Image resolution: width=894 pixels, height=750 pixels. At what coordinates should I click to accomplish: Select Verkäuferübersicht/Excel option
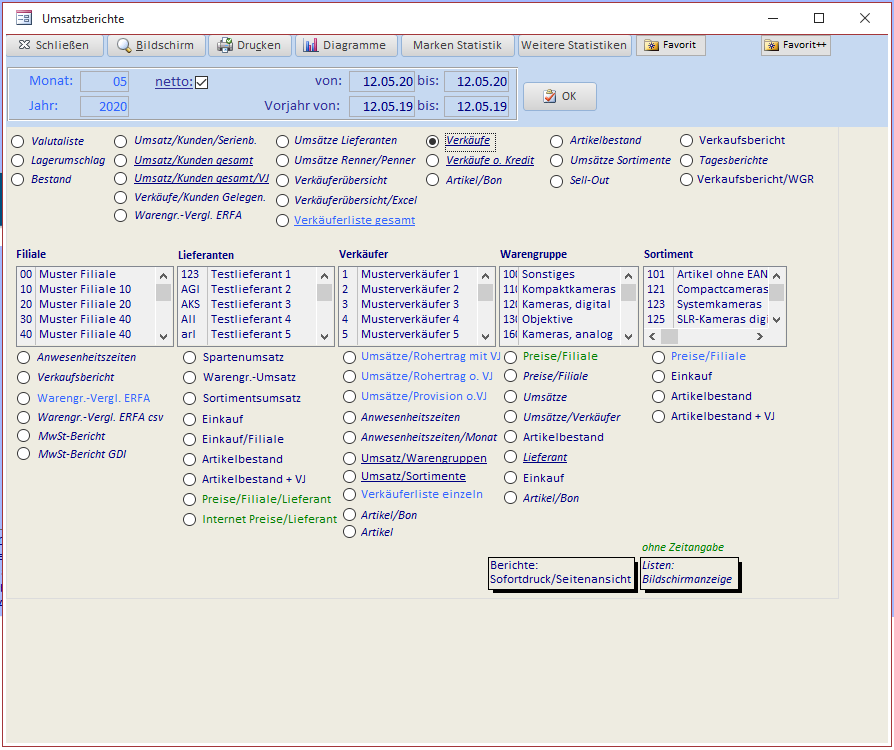pyautogui.click(x=282, y=201)
